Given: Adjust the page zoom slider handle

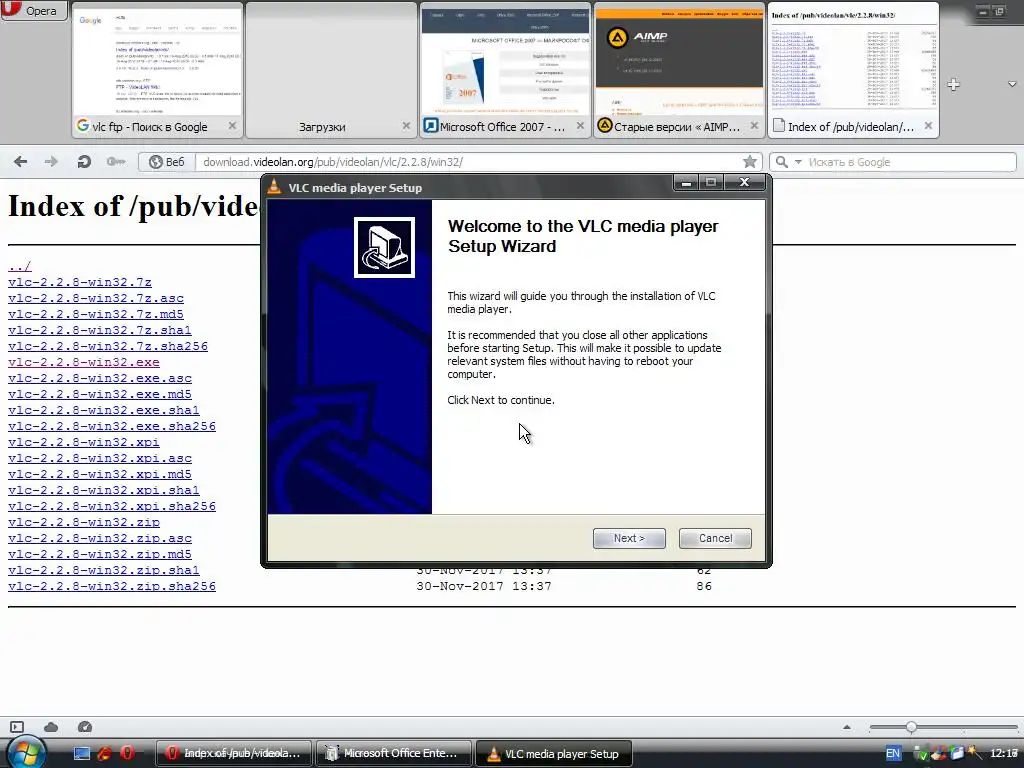Looking at the screenshot, I should click(911, 727).
